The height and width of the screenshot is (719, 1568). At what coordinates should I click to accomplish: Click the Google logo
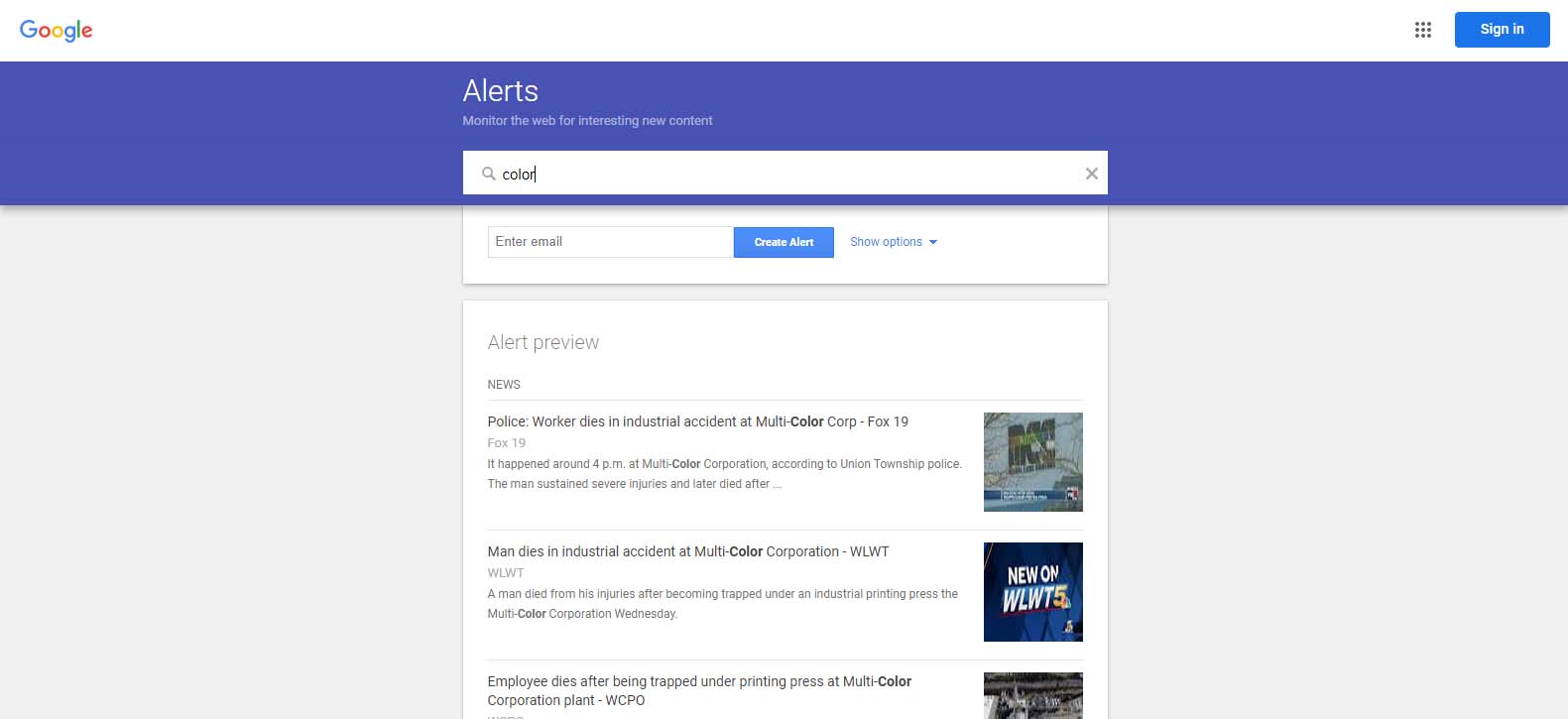pos(57,30)
